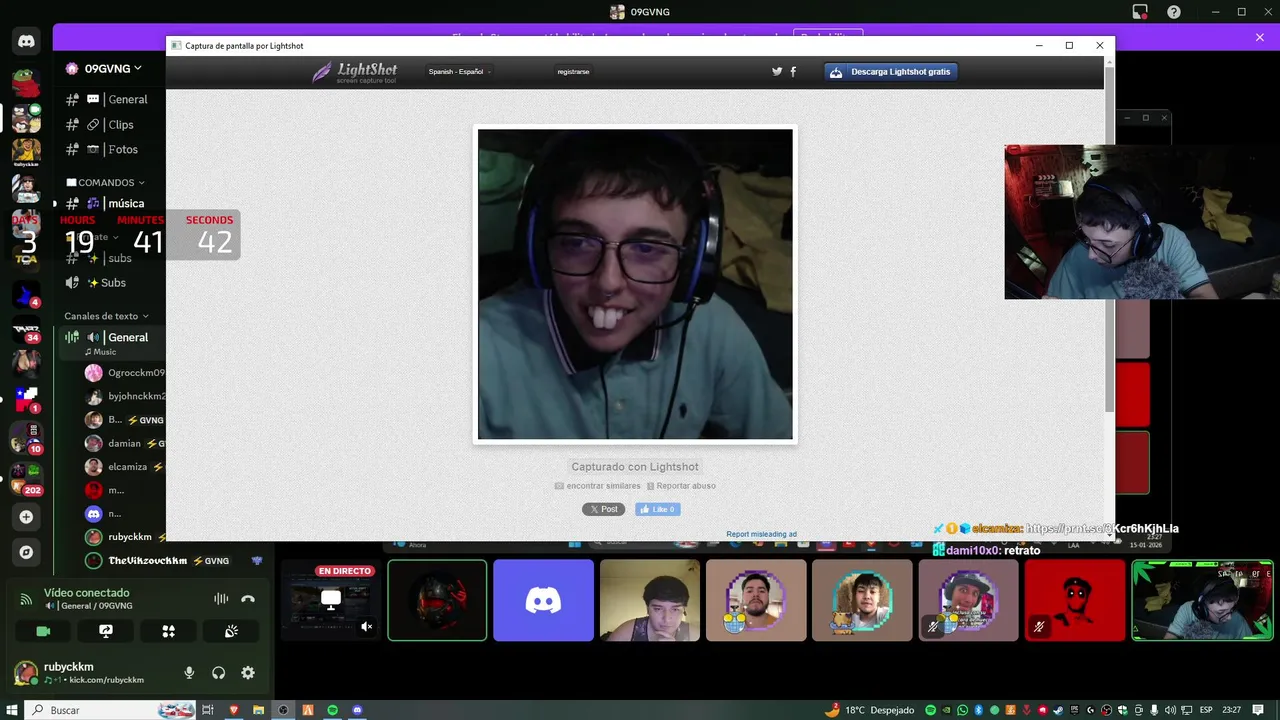
Task: Click TheVikzovckkm in voice member list
Action: coord(160,561)
